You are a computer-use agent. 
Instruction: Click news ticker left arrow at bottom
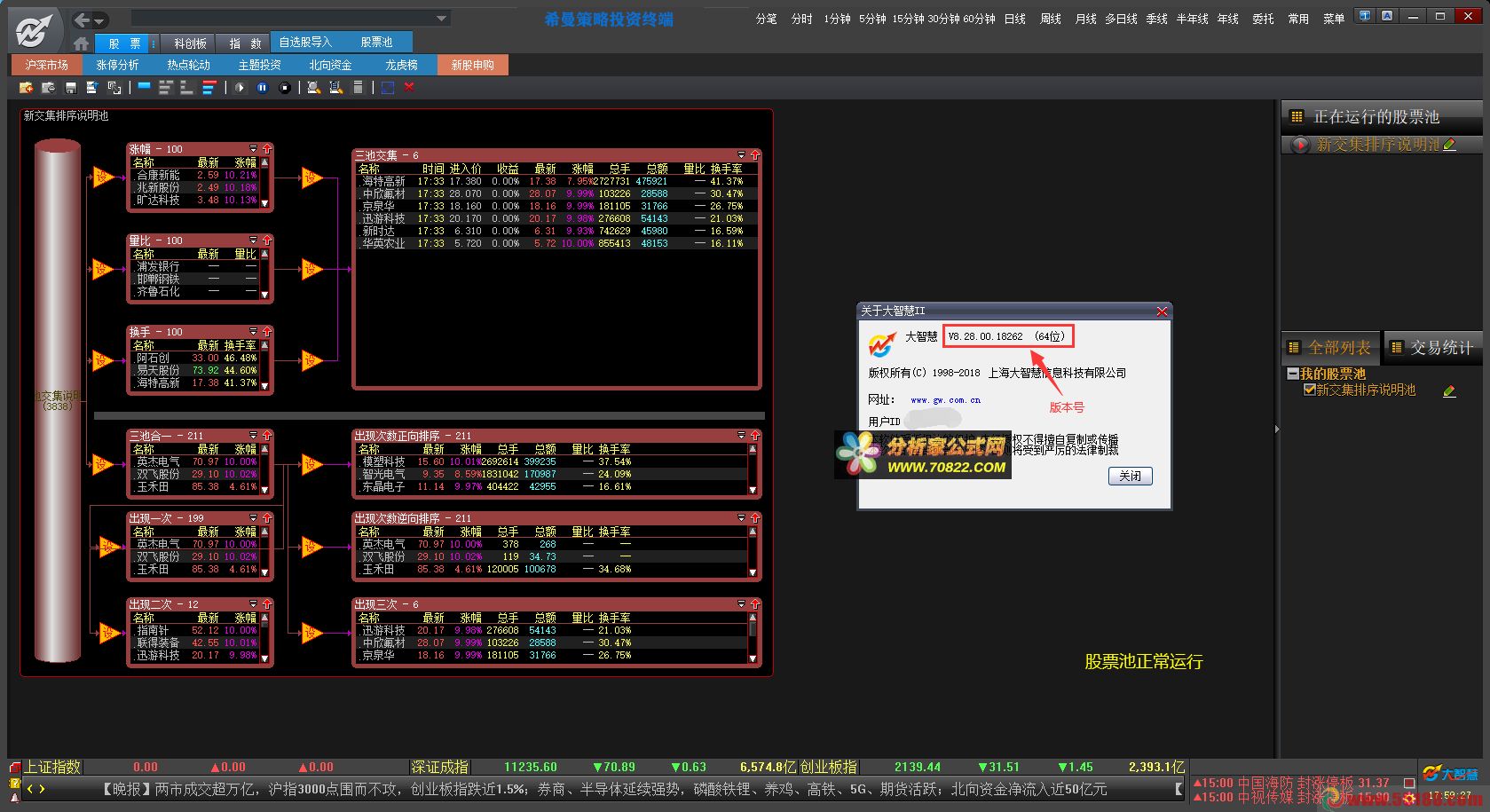click(x=30, y=788)
